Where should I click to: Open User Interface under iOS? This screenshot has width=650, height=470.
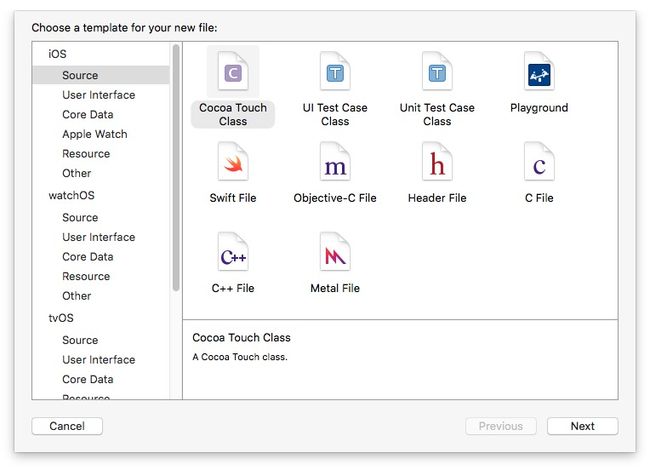99,95
